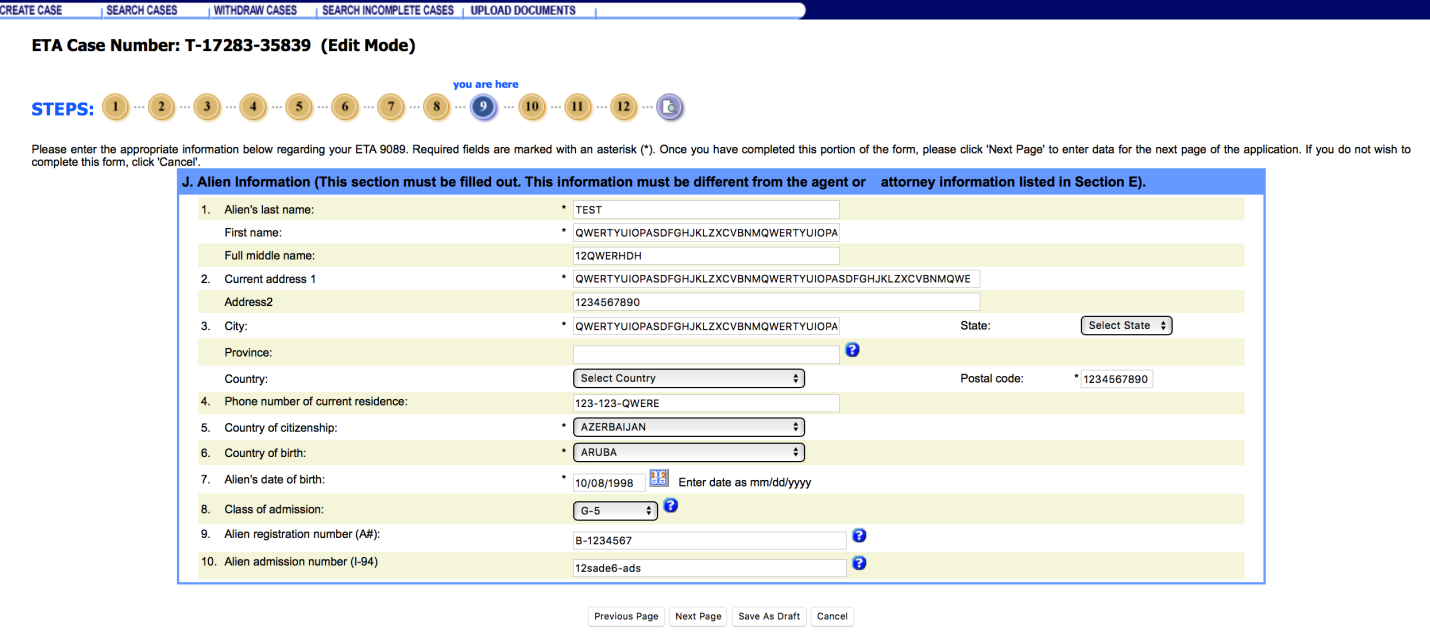Show help for the Province field
The width and height of the screenshot is (1430, 635).
[852, 350]
